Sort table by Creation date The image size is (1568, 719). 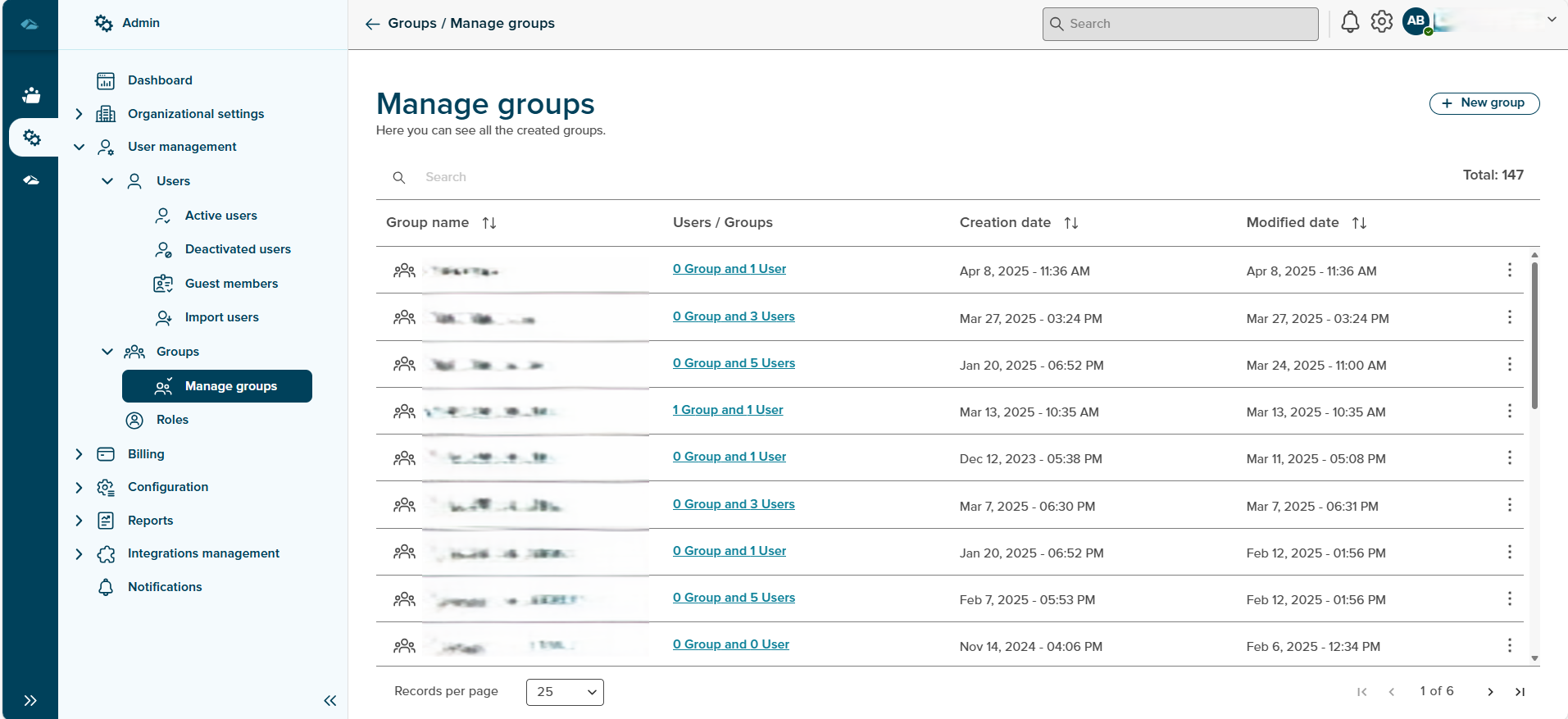point(1071,223)
